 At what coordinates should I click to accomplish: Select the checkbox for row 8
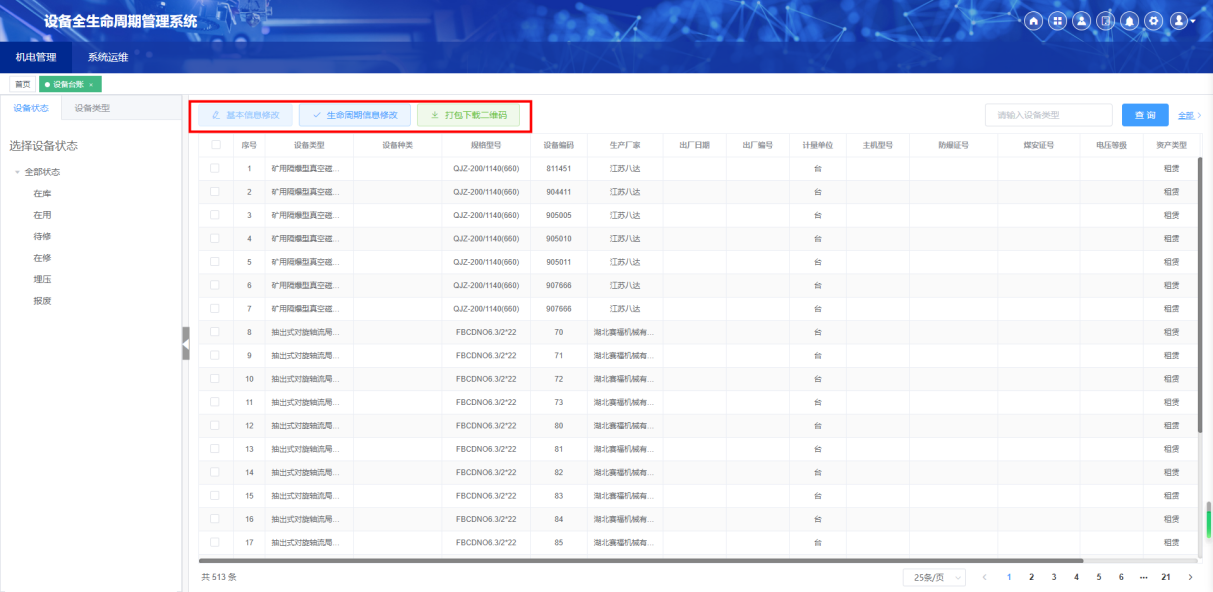[x=215, y=331]
